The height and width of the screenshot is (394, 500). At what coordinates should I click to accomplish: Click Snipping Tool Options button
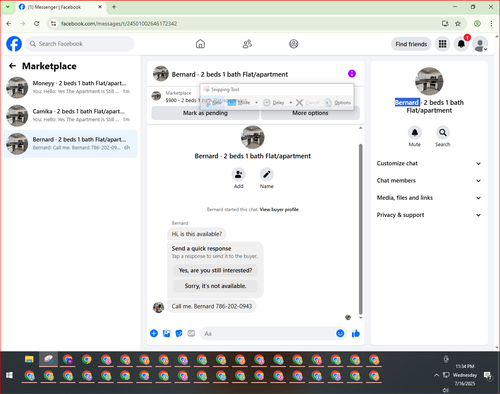tap(338, 102)
